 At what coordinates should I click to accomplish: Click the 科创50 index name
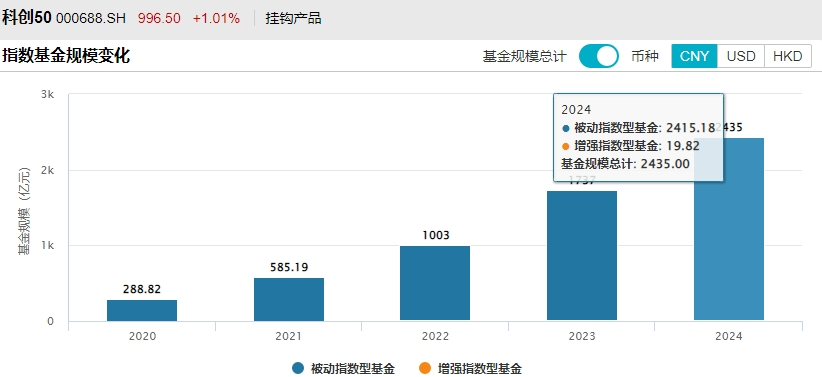(x=26, y=18)
